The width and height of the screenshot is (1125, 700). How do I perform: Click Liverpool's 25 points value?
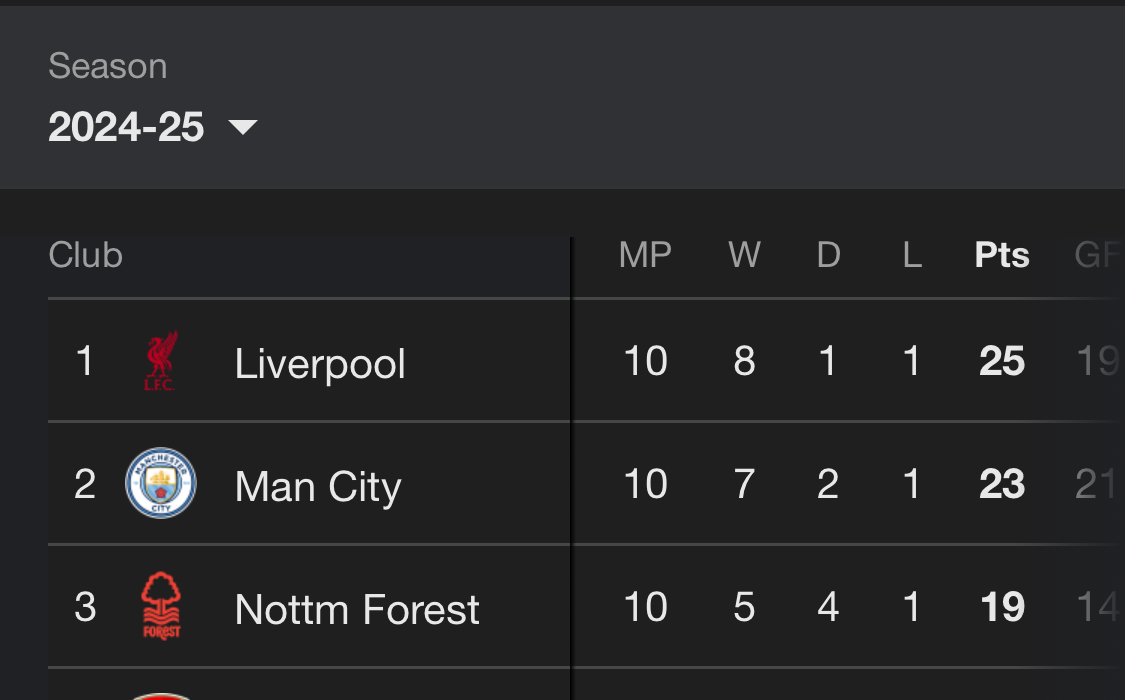(1002, 361)
